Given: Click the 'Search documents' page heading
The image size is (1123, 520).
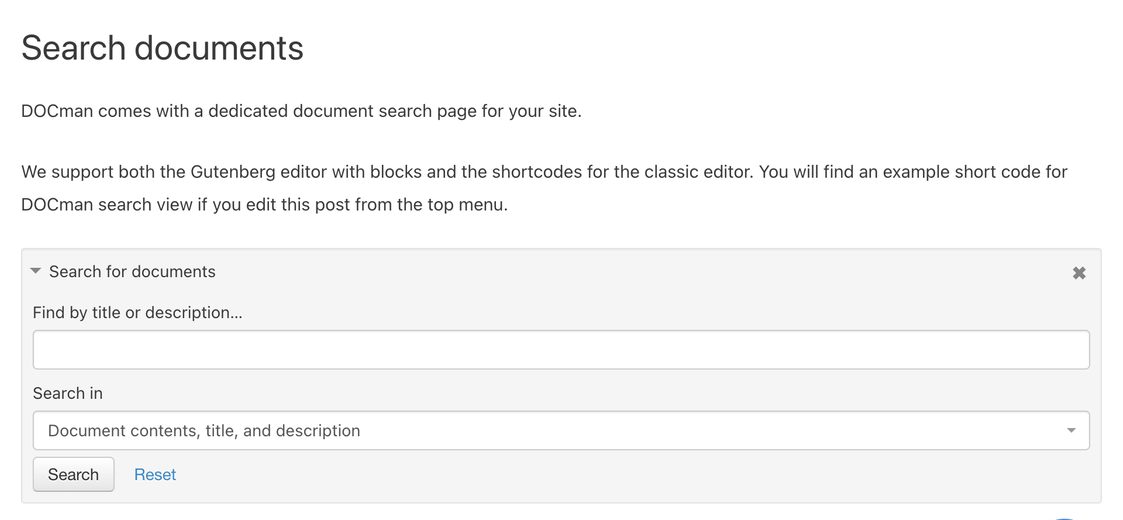Looking at the screenshot, I should pos(163,48).
